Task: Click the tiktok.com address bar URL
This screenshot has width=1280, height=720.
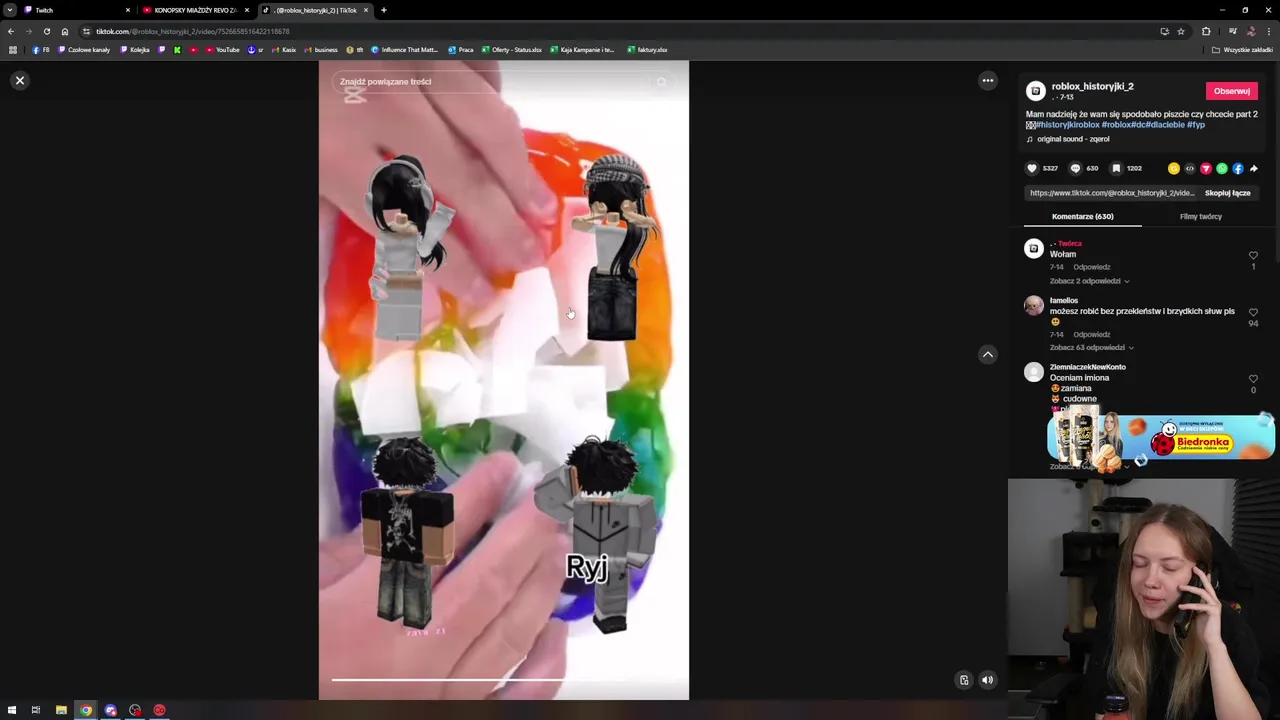Action: click(x=193, y=31)
